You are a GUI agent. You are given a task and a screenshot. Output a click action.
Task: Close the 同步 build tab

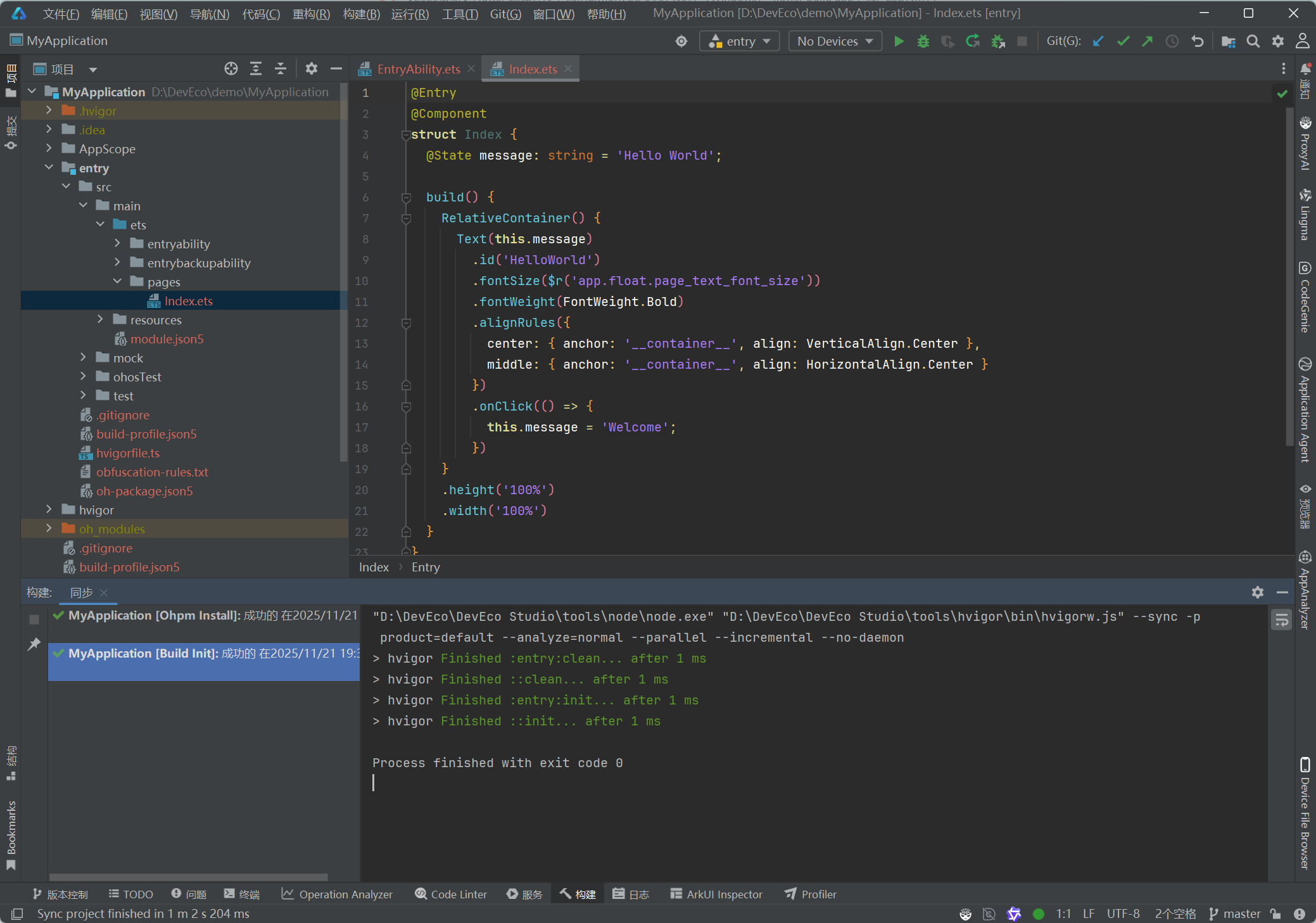104,592
